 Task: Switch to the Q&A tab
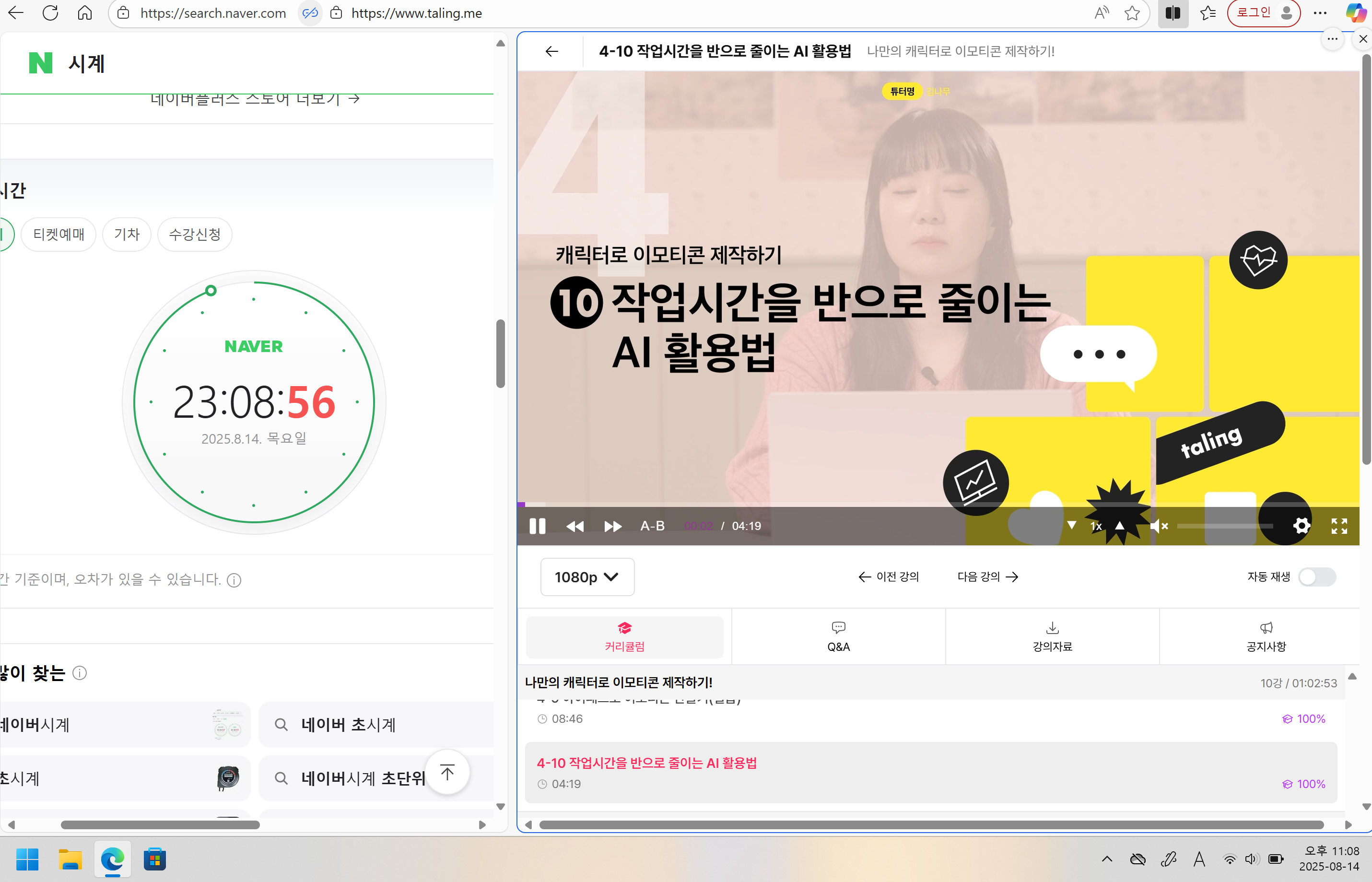tap(838, 637)
